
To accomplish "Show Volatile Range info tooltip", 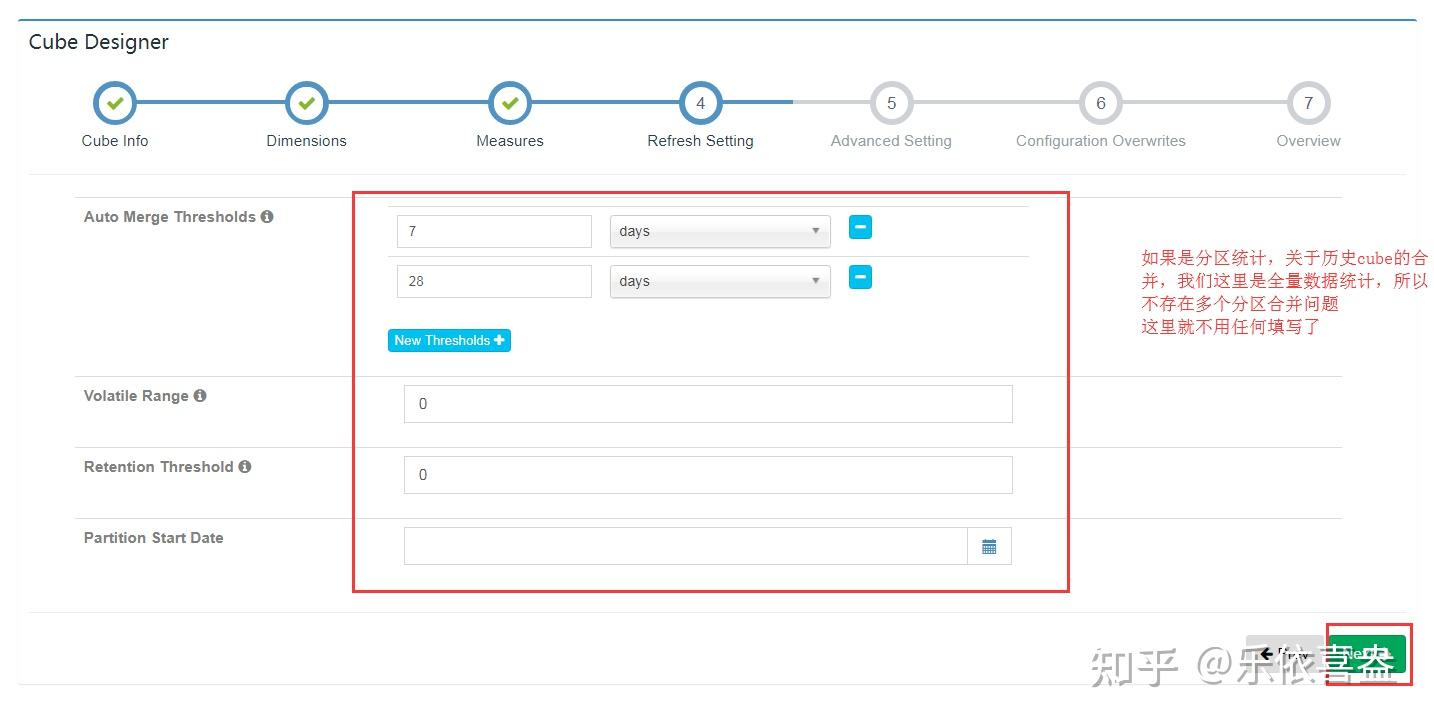I will (200, 395).
